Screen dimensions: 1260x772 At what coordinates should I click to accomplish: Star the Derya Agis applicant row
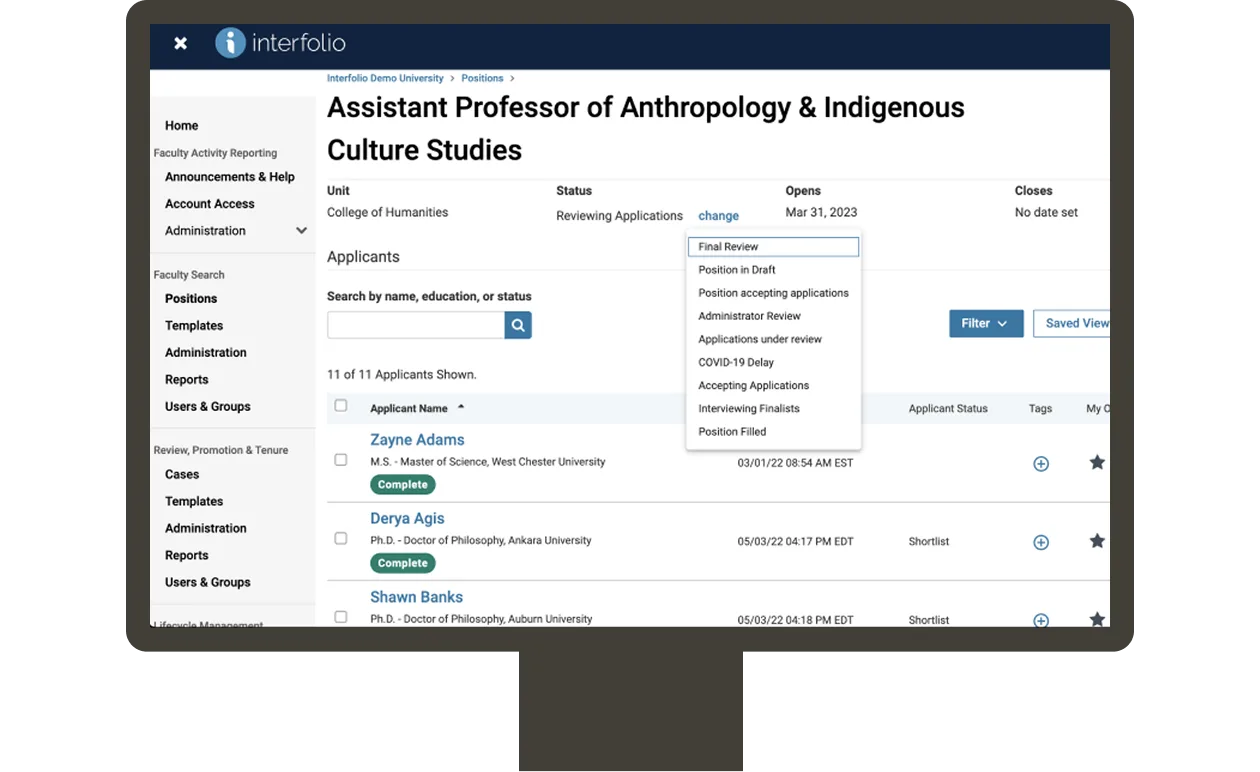coord(1097,541)
